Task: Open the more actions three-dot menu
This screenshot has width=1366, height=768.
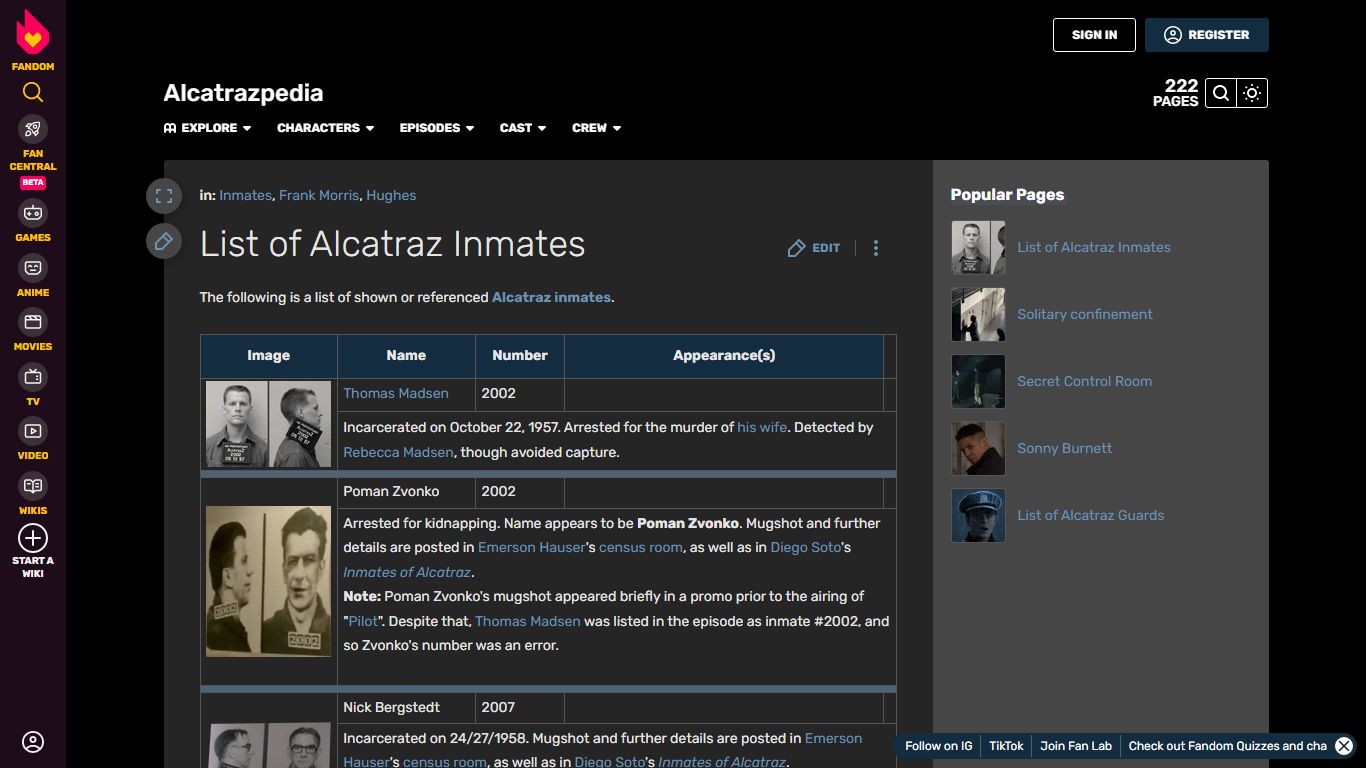Action: 876,248
